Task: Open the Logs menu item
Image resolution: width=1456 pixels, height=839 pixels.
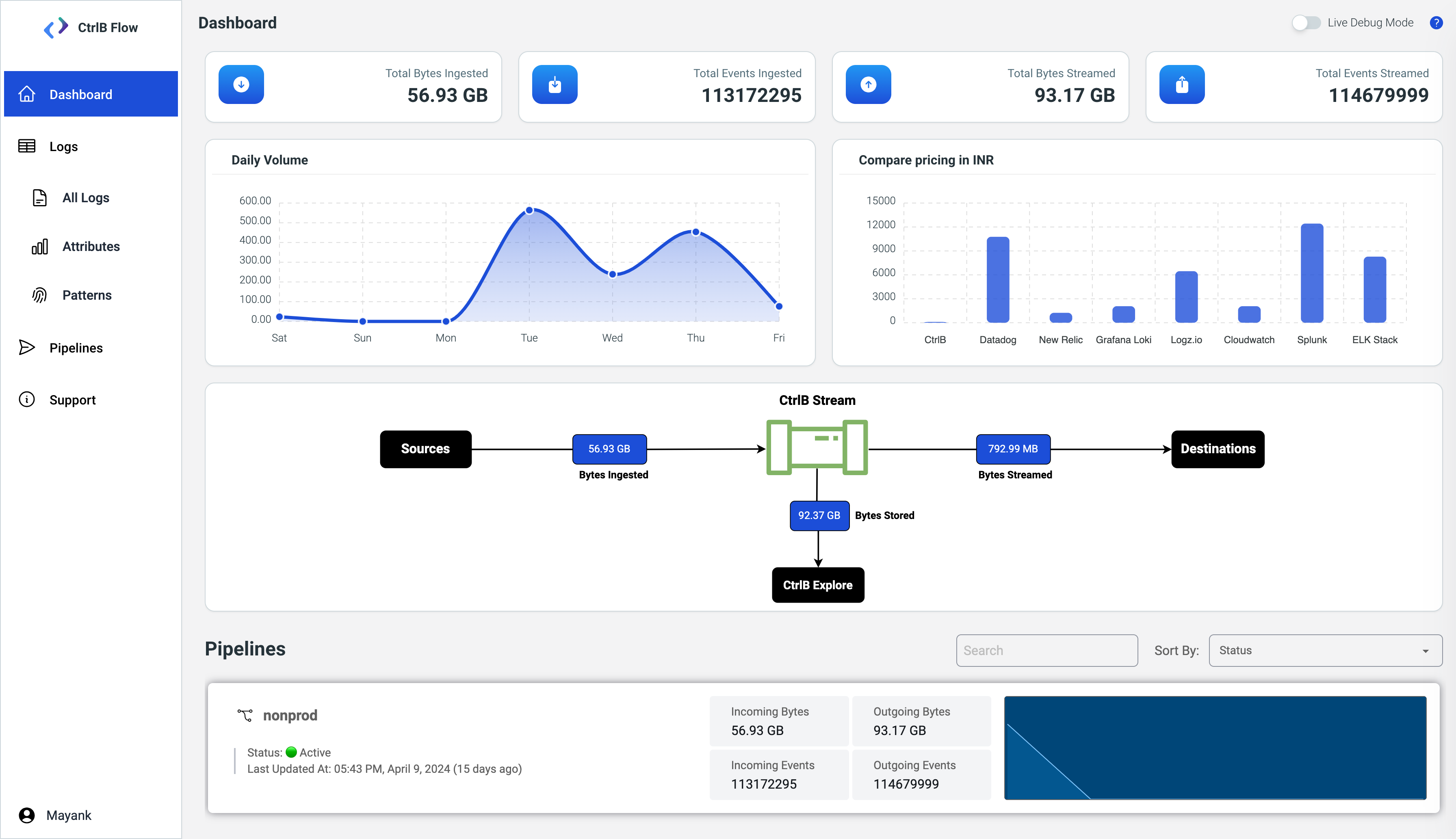Action: [91, 146]
